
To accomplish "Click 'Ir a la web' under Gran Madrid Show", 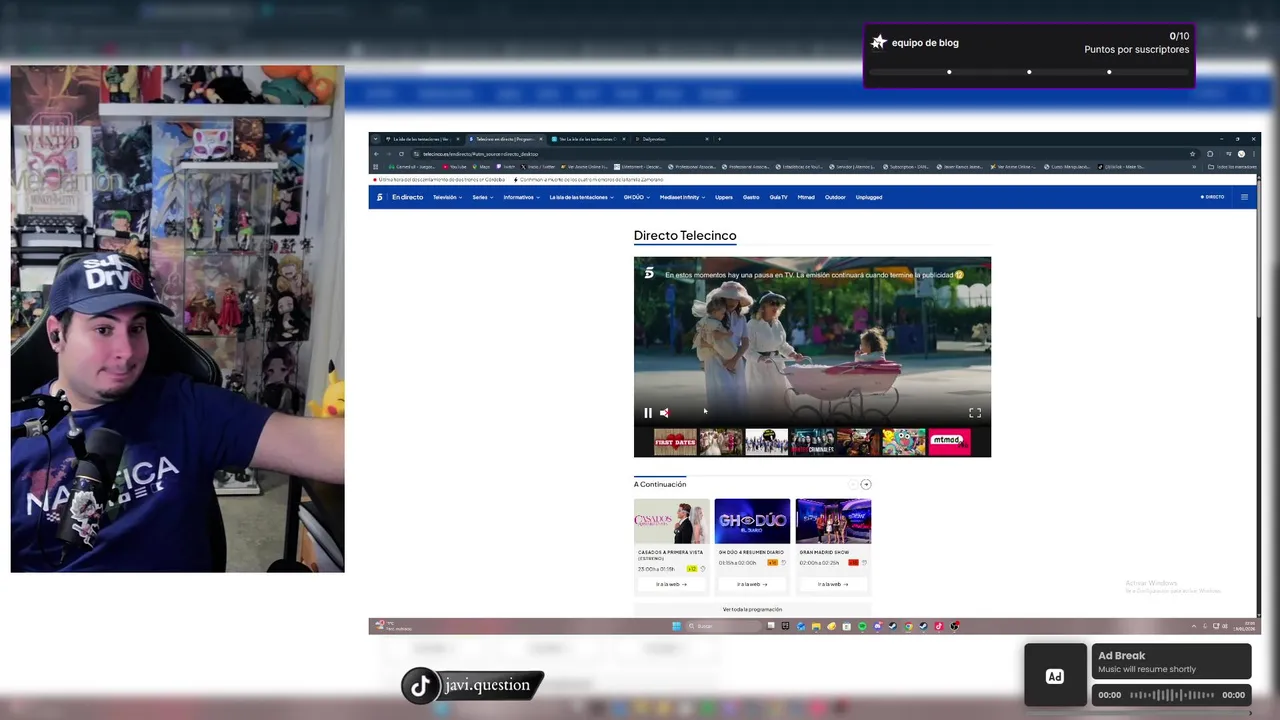I will (x=833, y=584).
